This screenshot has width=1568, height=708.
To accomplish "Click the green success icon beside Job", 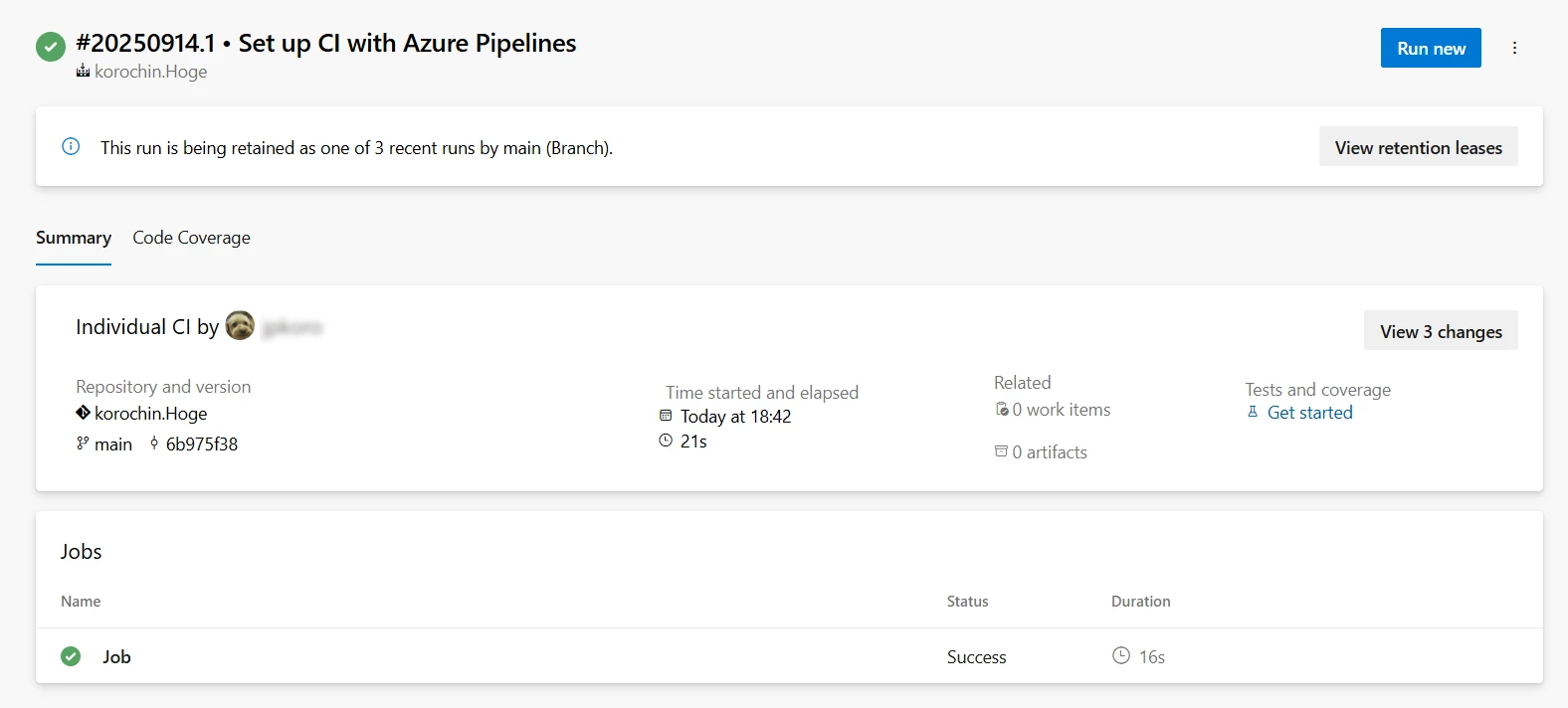I will tap(71, 656).
